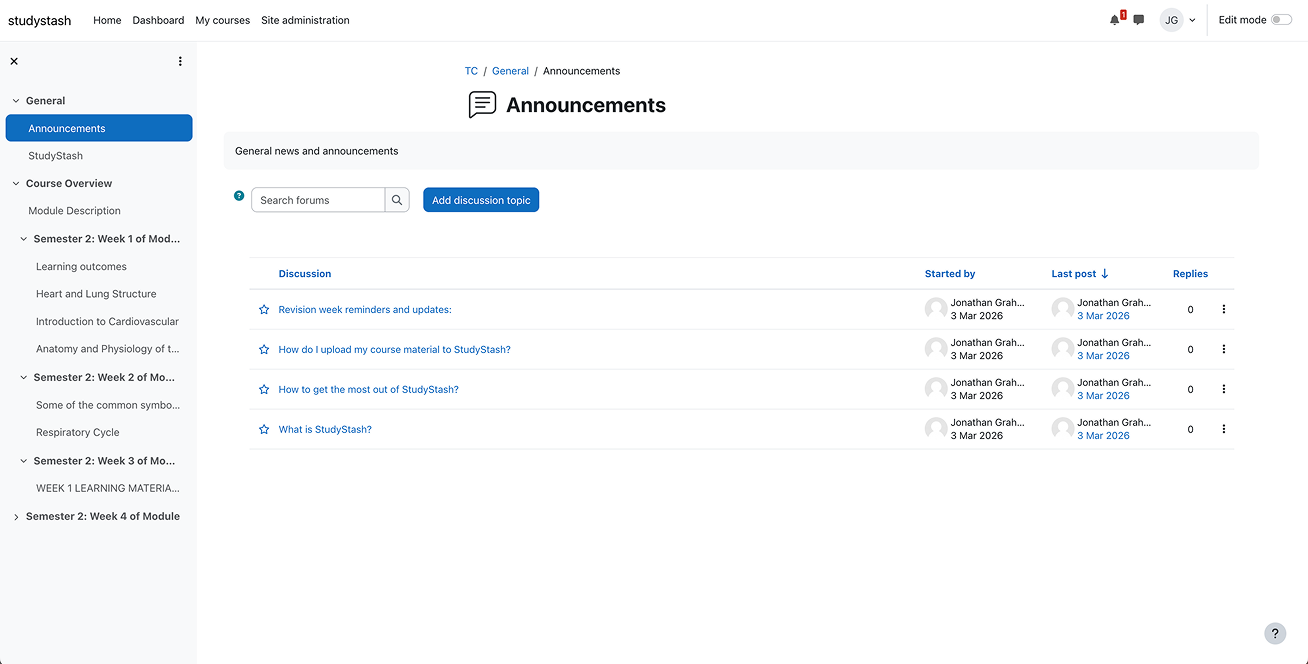Viewport: 1308px width, 664px height.
Task: Open Respiratory Cycle in course index
Action: tap(78, 433)
